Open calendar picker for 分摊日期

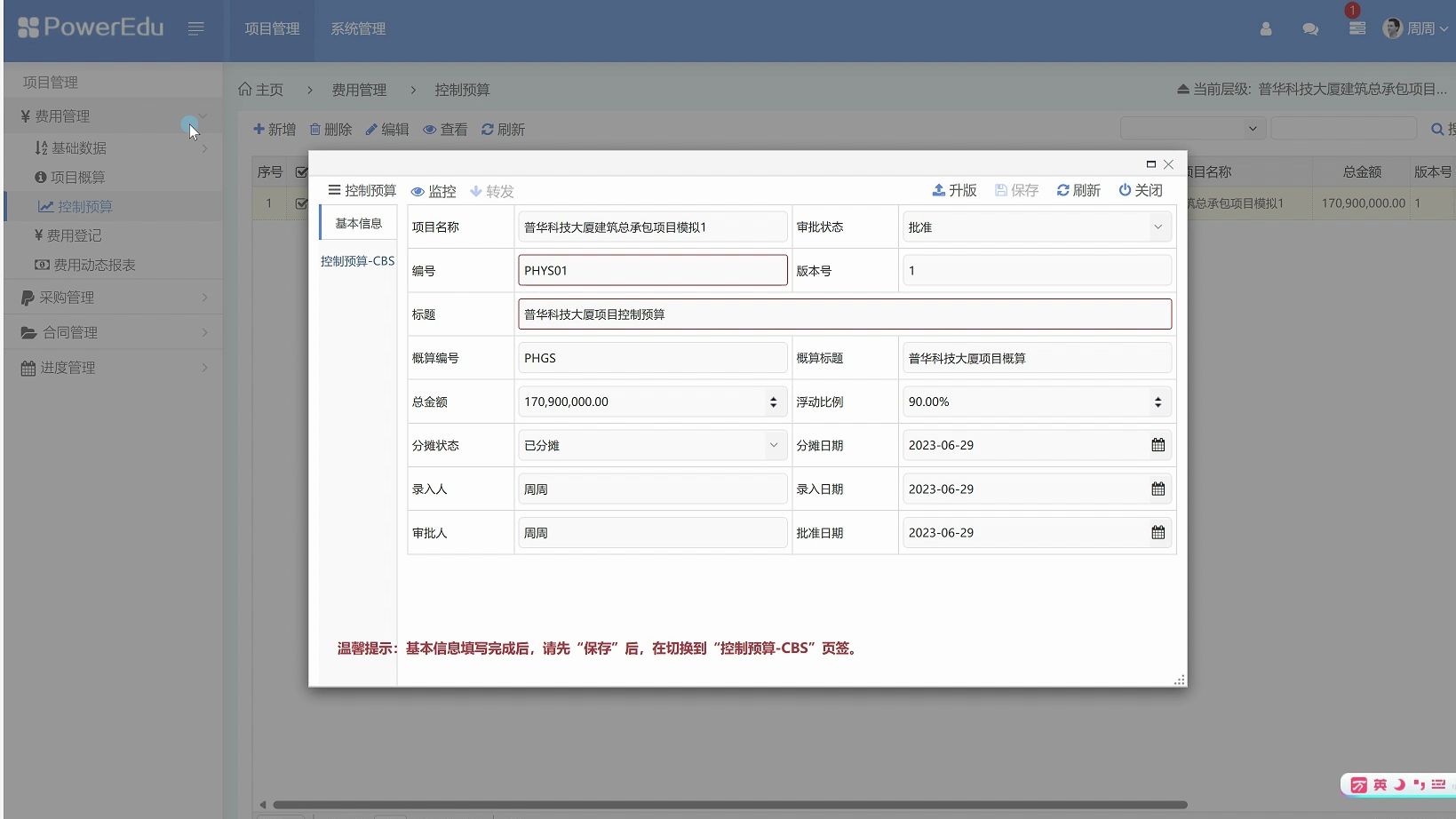(1158, 445)
